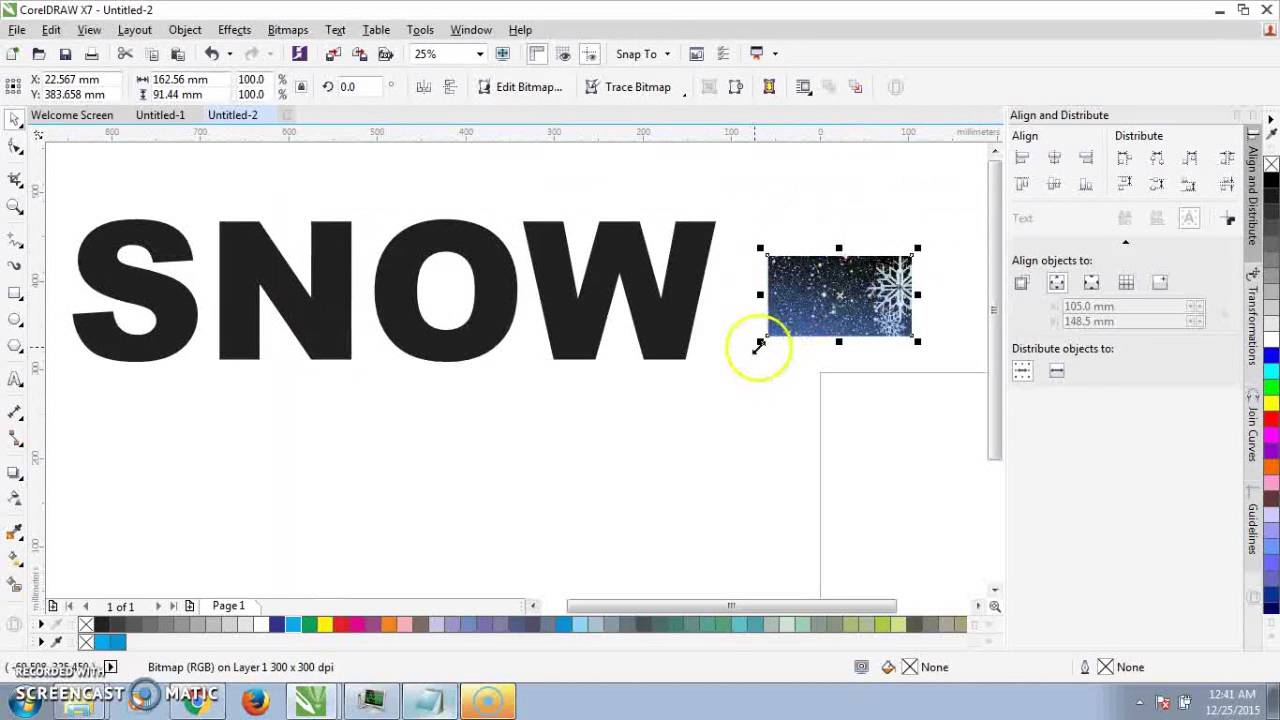The height and width of the screenshot is (720, 1280).
Task: Open the color palette flyout arrow at the top
Action: coord(1271,119)
